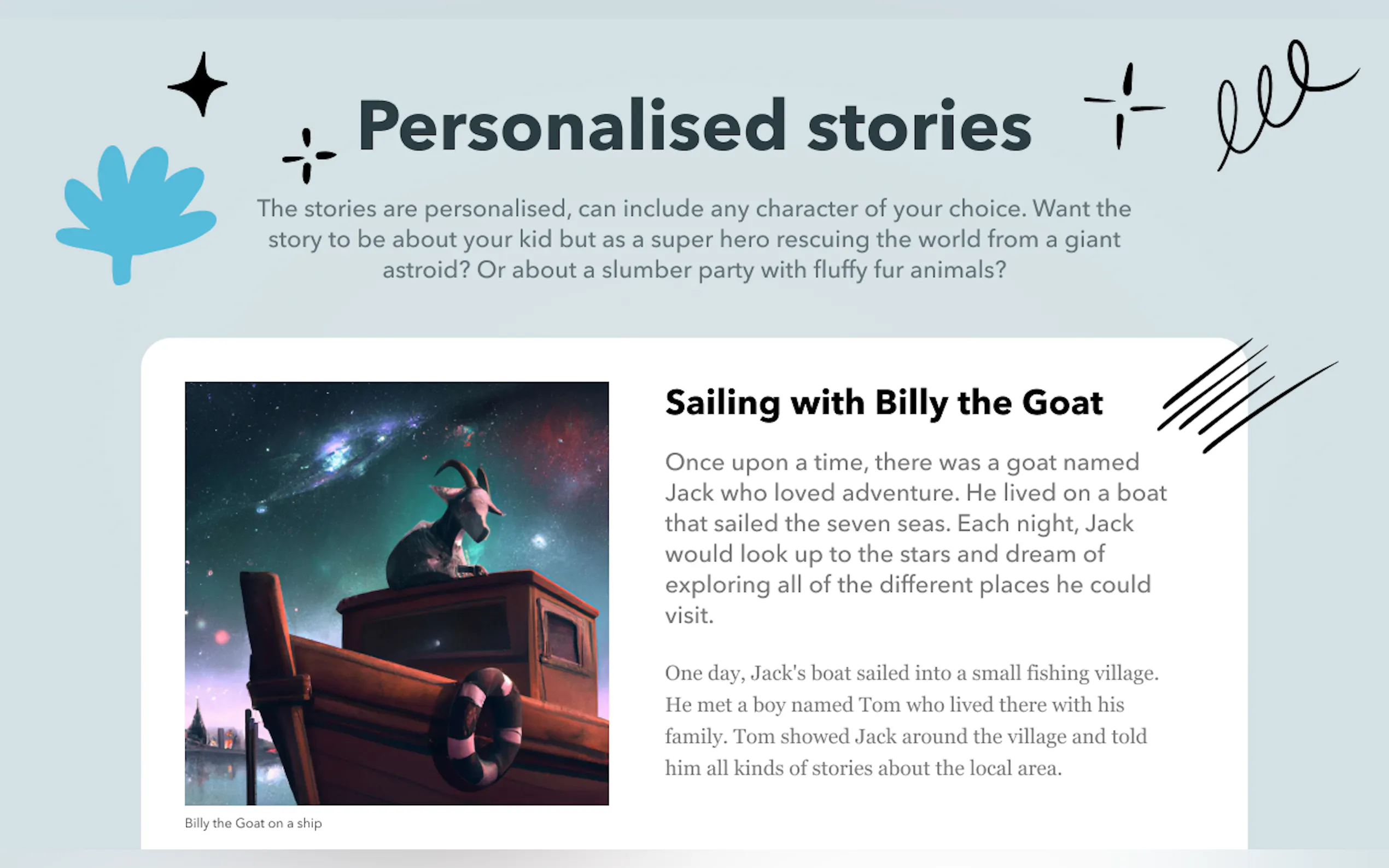
Task: Click the "Personalised stories" heading
Action: (x=693, y=125)
